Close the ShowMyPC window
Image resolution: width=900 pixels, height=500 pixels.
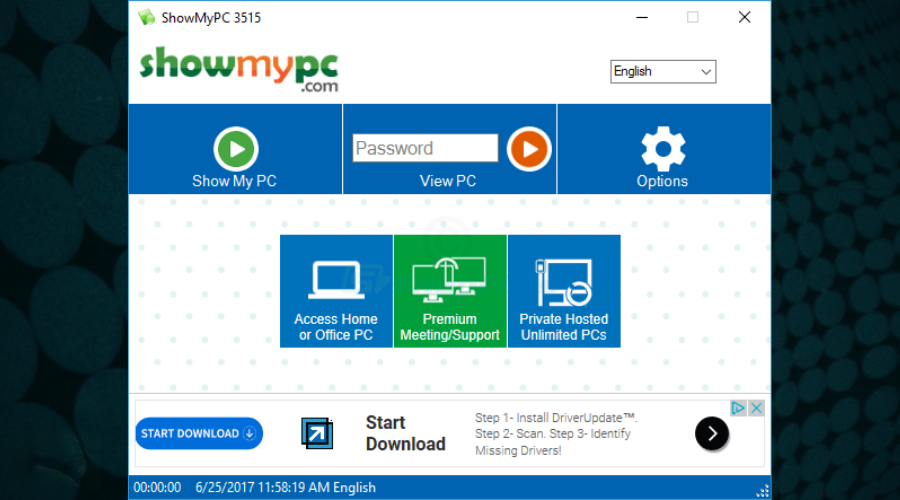pyautogui.click(x=744, y=18)
